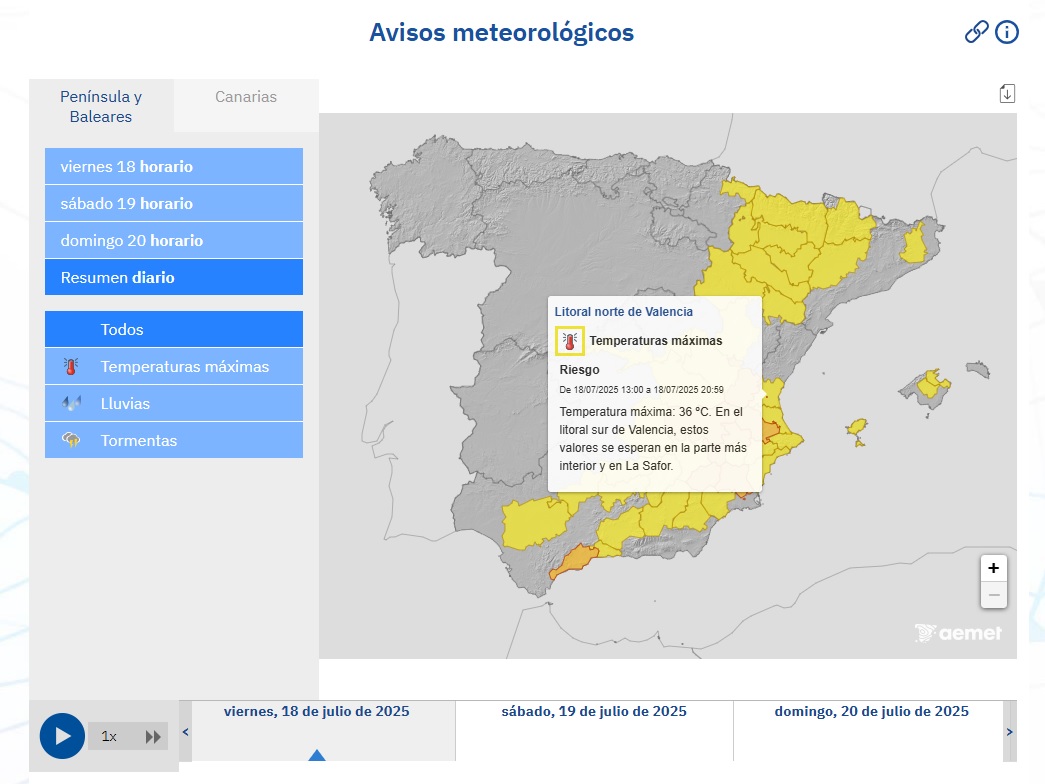Click the map download icon
This screenshot has height=784, width=1045.
[1007, 92]
